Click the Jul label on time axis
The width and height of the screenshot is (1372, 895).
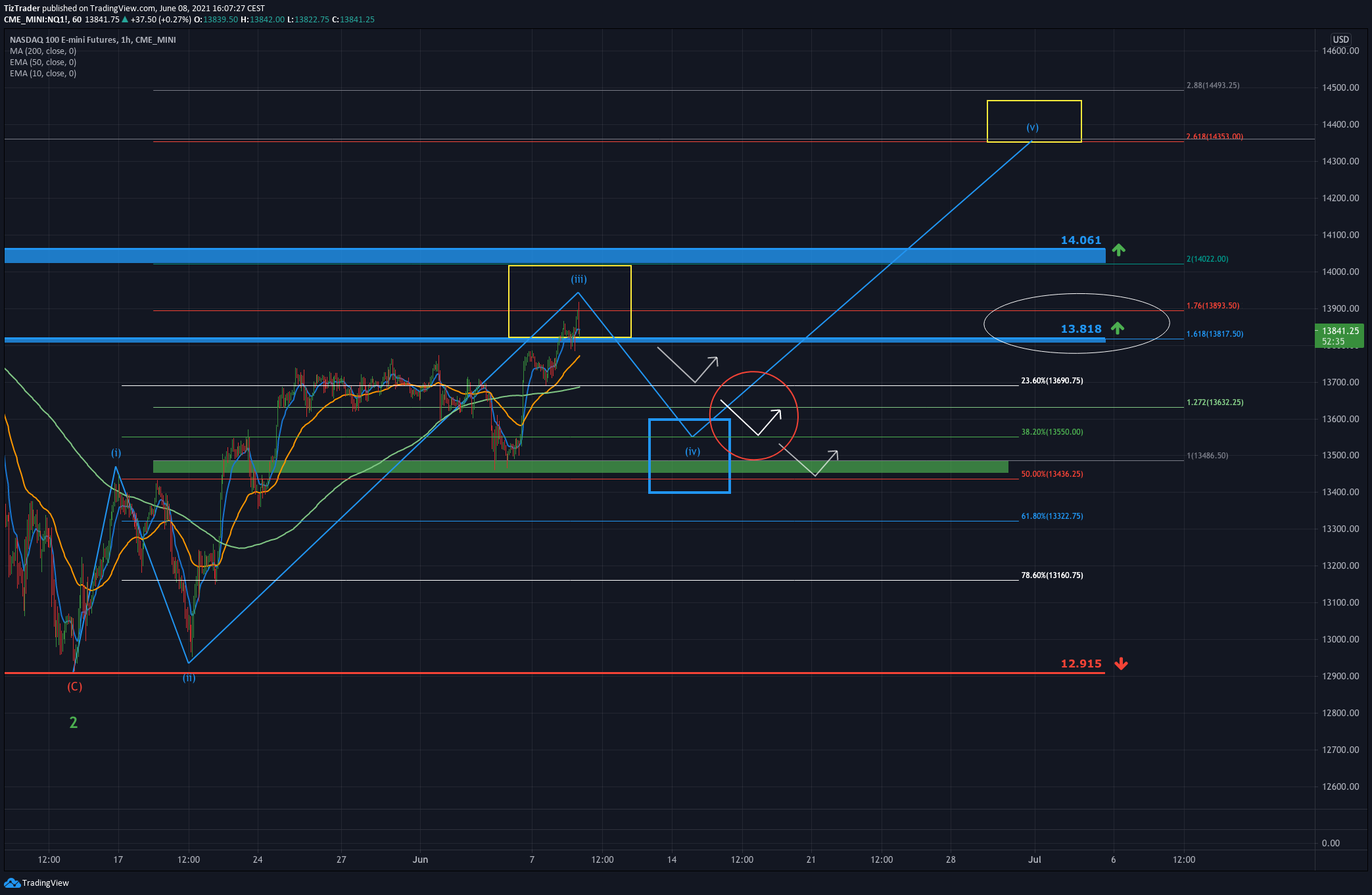pyautogui.click(x=1035, y=859)
